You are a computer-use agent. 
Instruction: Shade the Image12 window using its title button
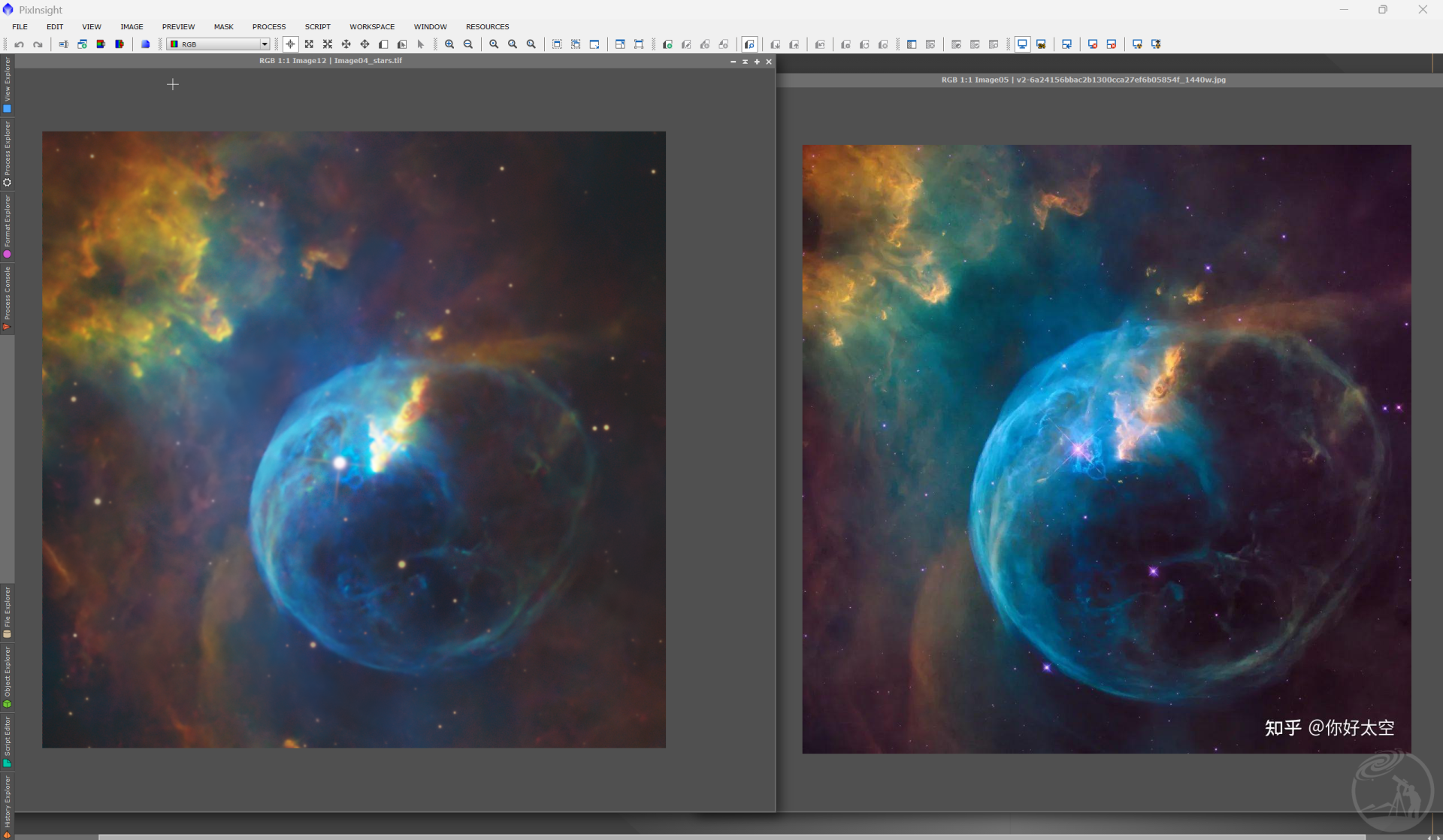click(745, 62)
